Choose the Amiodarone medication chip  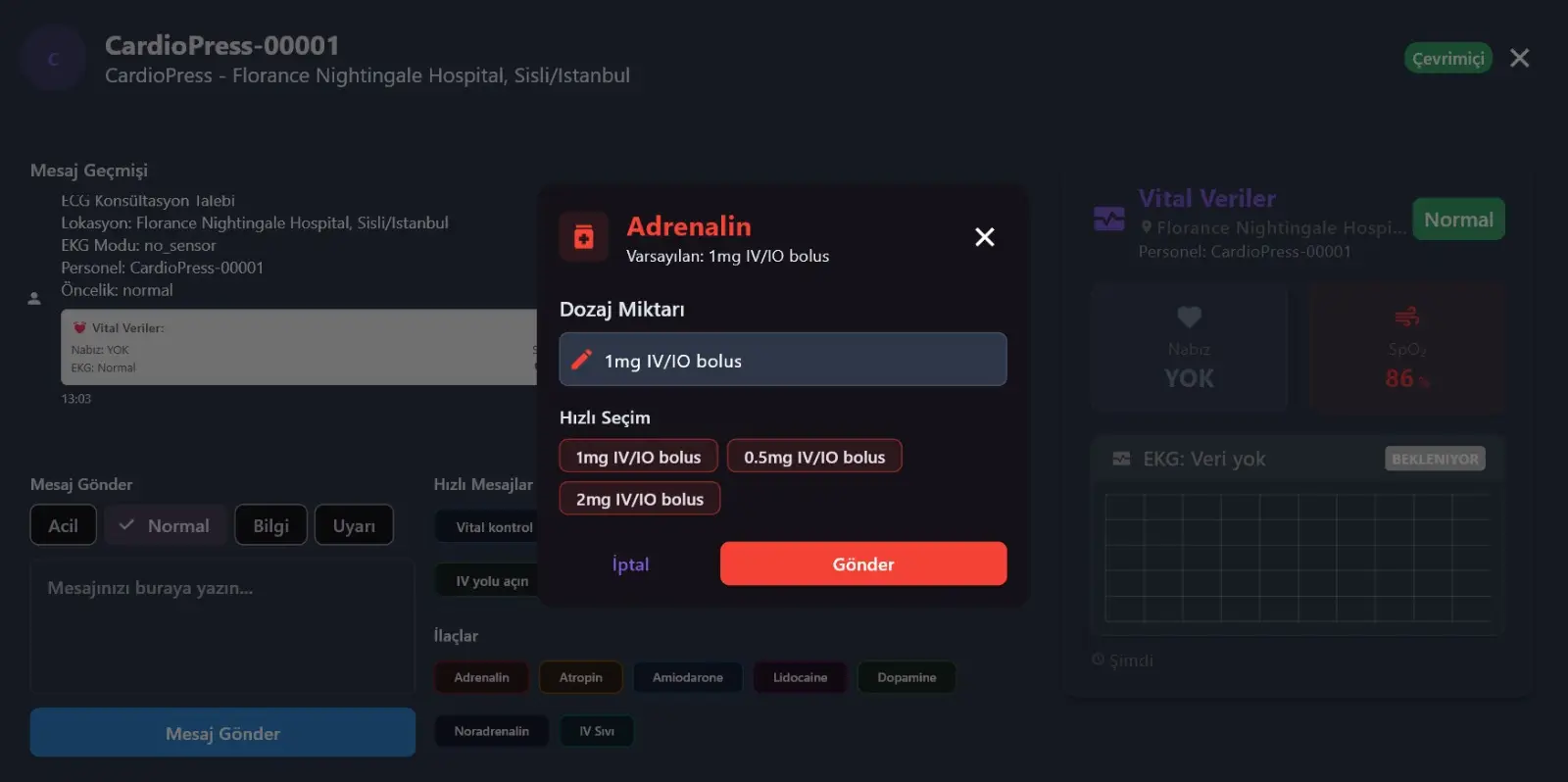(x=688, y=677)
